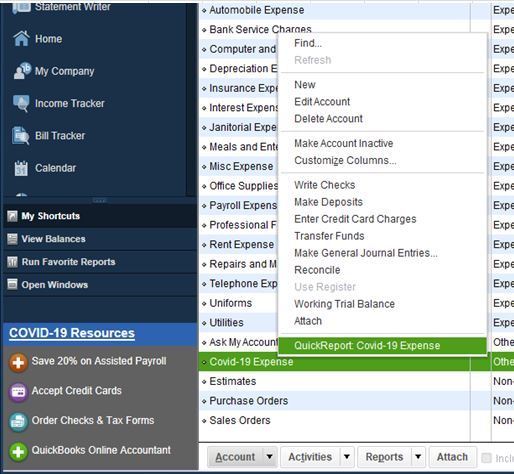Click Save 20% on Assisted Payroll icon

point(18,362)
